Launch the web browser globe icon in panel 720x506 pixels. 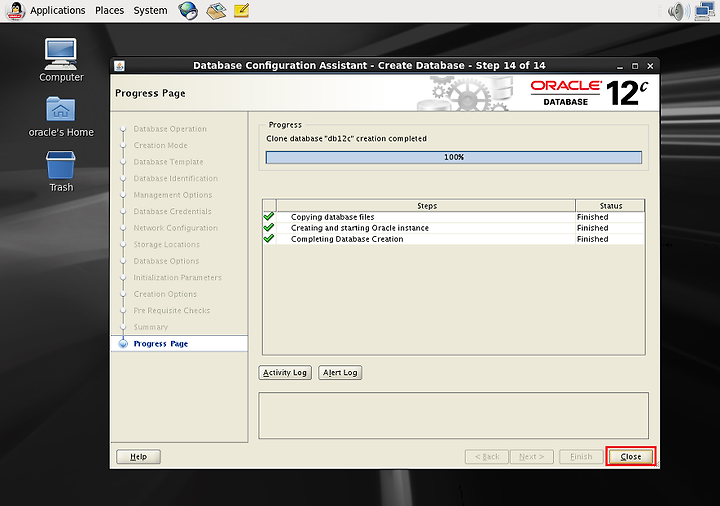click(188, 10)
